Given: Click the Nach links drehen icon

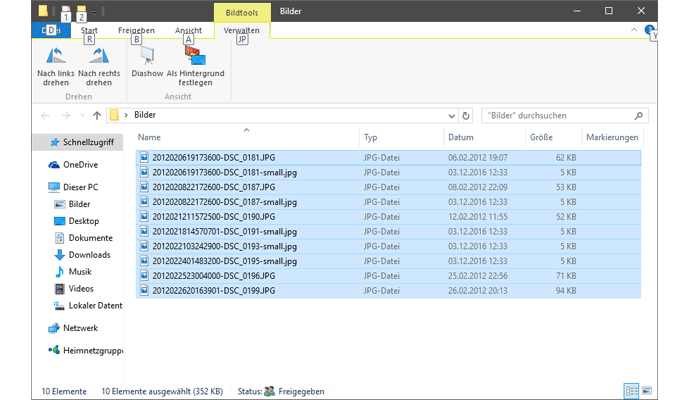Looking at the screenshot, I should coord(57,56).
